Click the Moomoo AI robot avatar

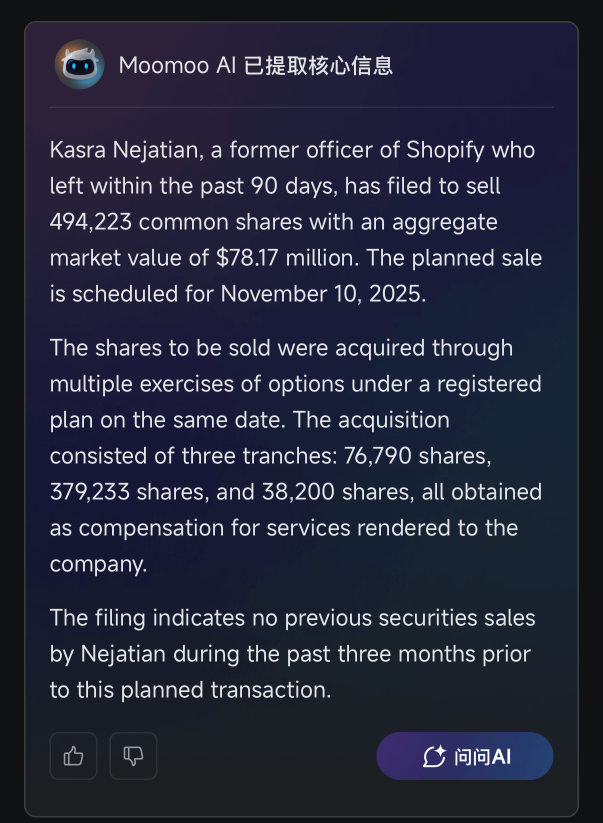pos(79,65)
